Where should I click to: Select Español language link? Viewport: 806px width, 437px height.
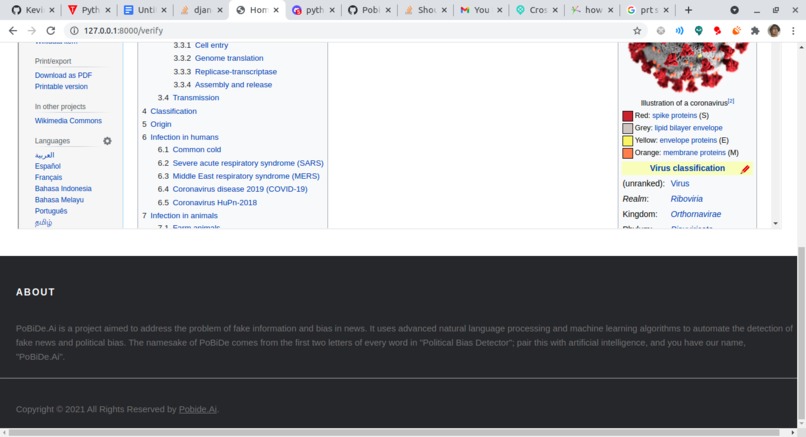48,166
